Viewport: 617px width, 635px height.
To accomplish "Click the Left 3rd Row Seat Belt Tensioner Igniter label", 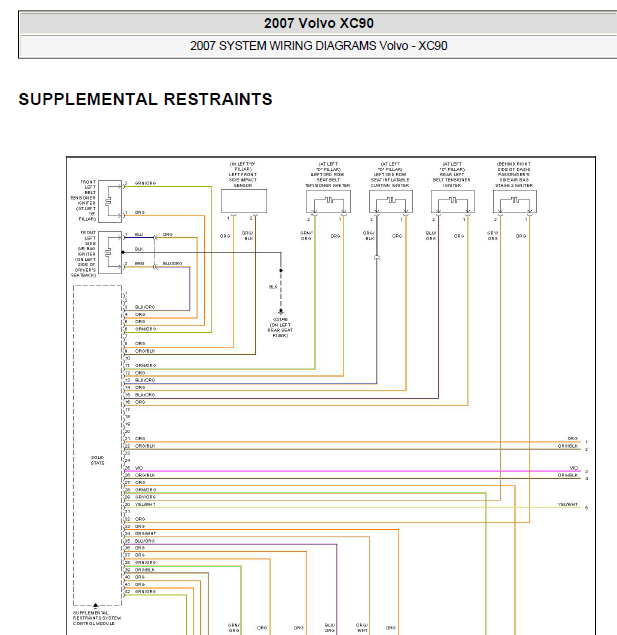I will tap(328, 175).
